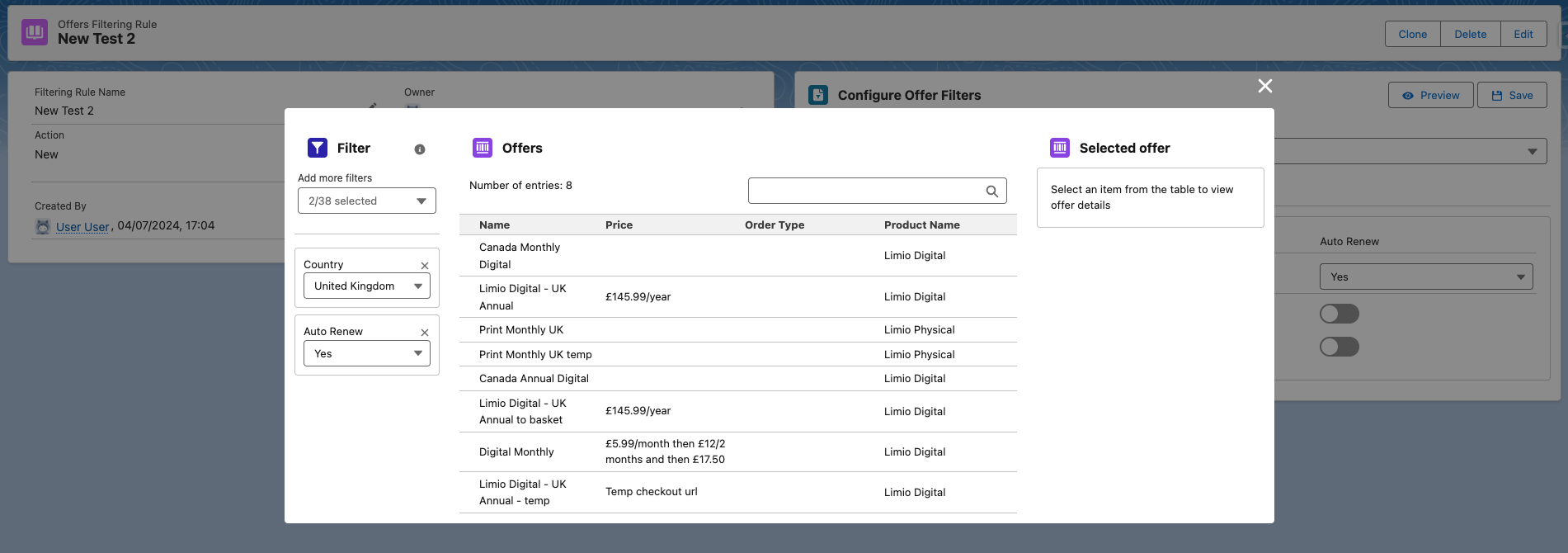Click the Filter info icon
This screenshot has height=553, width=1568.
tap(420, 149)
